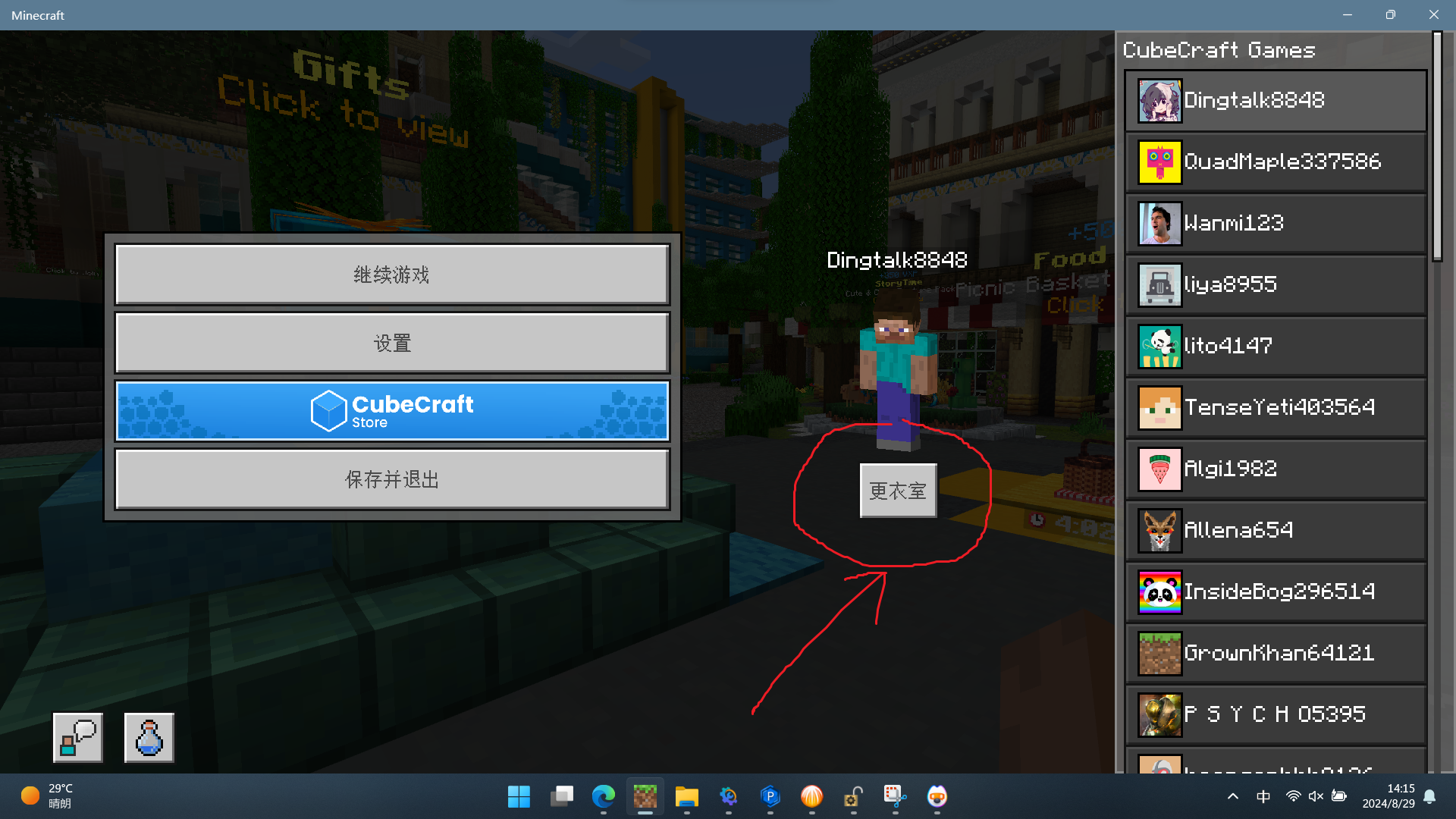1456x819 pixels.
Task: Open the 设置 settings button
Action: [392, 343]
